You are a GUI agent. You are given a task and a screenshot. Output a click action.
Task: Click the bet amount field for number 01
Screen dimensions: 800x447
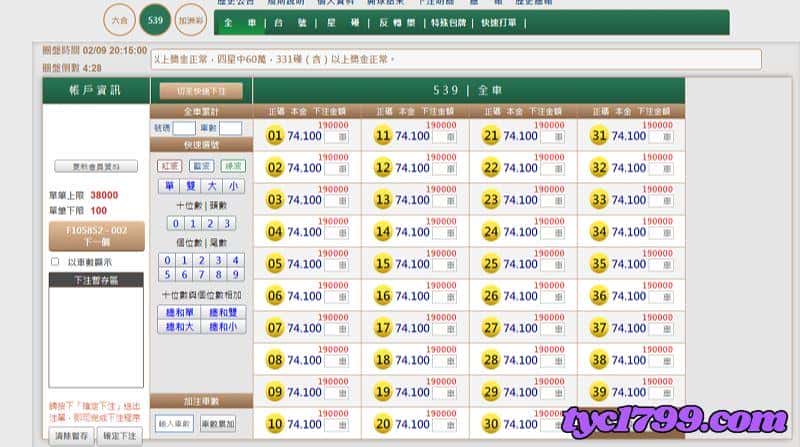[337, 137]
